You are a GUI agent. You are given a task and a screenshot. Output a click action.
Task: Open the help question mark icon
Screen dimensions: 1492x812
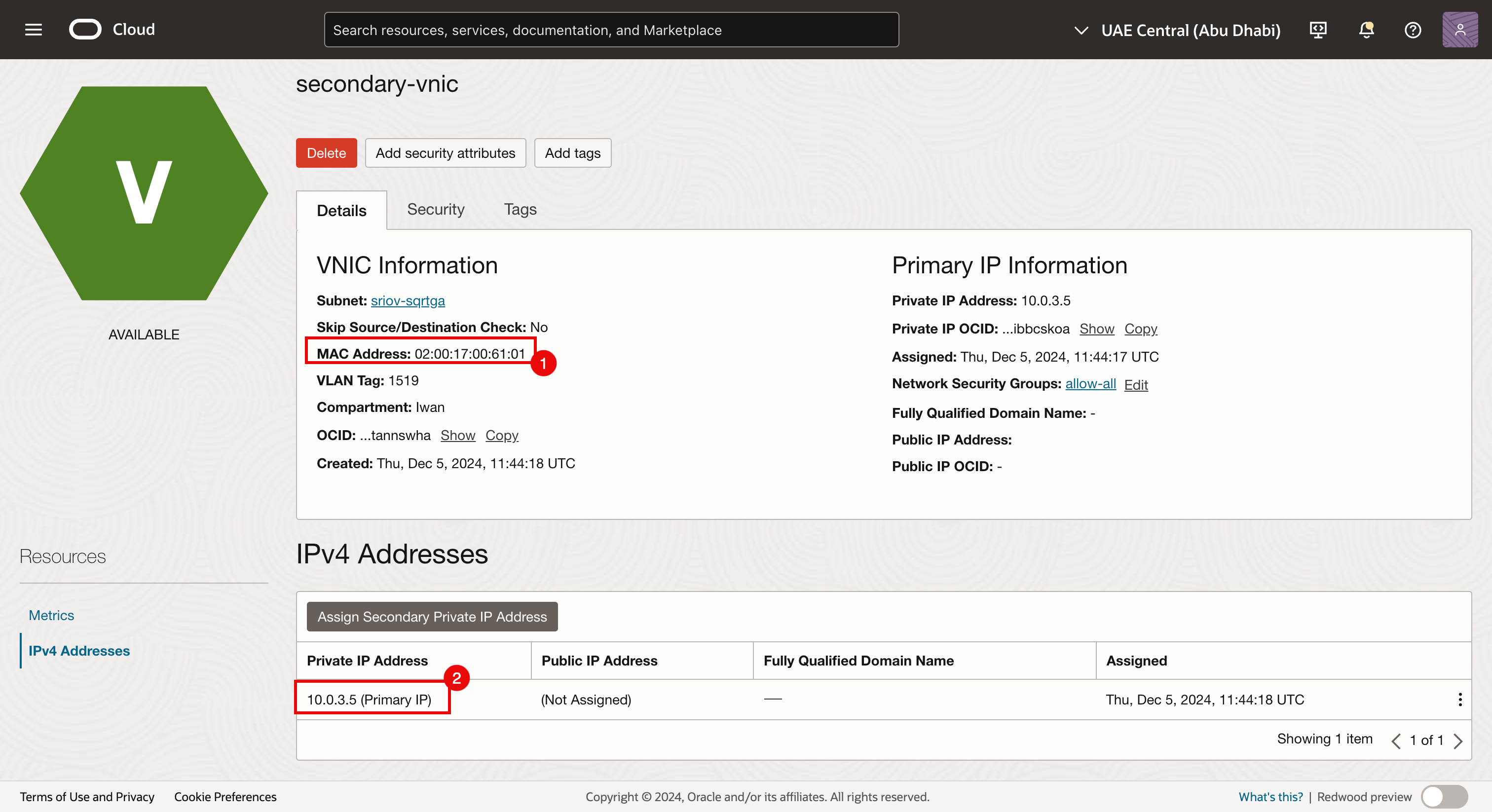click(x=1412, y=30)
